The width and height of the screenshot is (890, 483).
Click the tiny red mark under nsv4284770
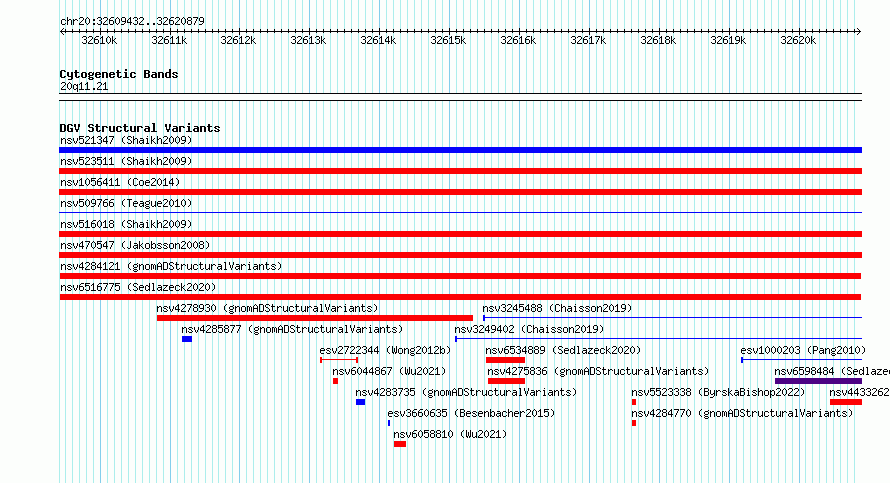pyautogui.click(x=634, y=423)
